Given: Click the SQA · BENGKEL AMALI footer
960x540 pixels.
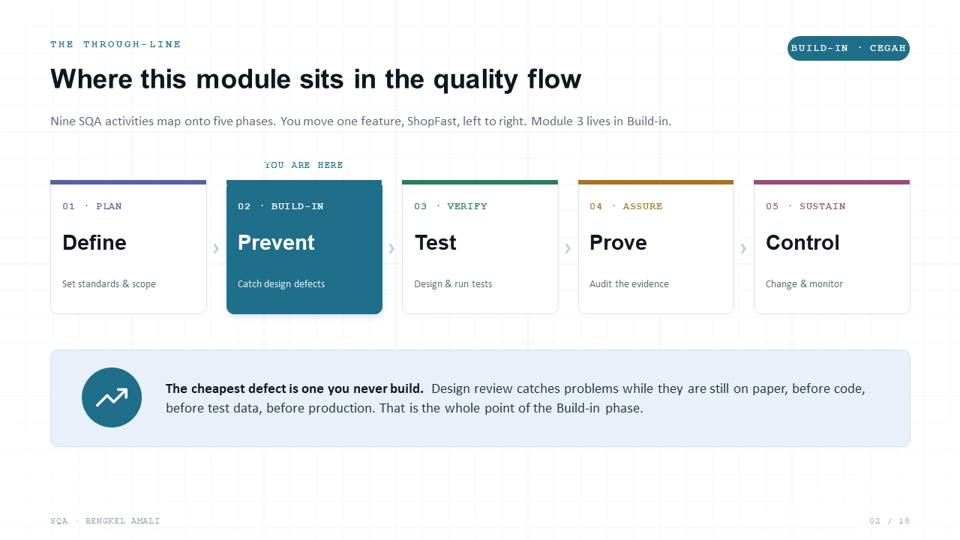Looking at the screenshot, I should tap(105, 520).
